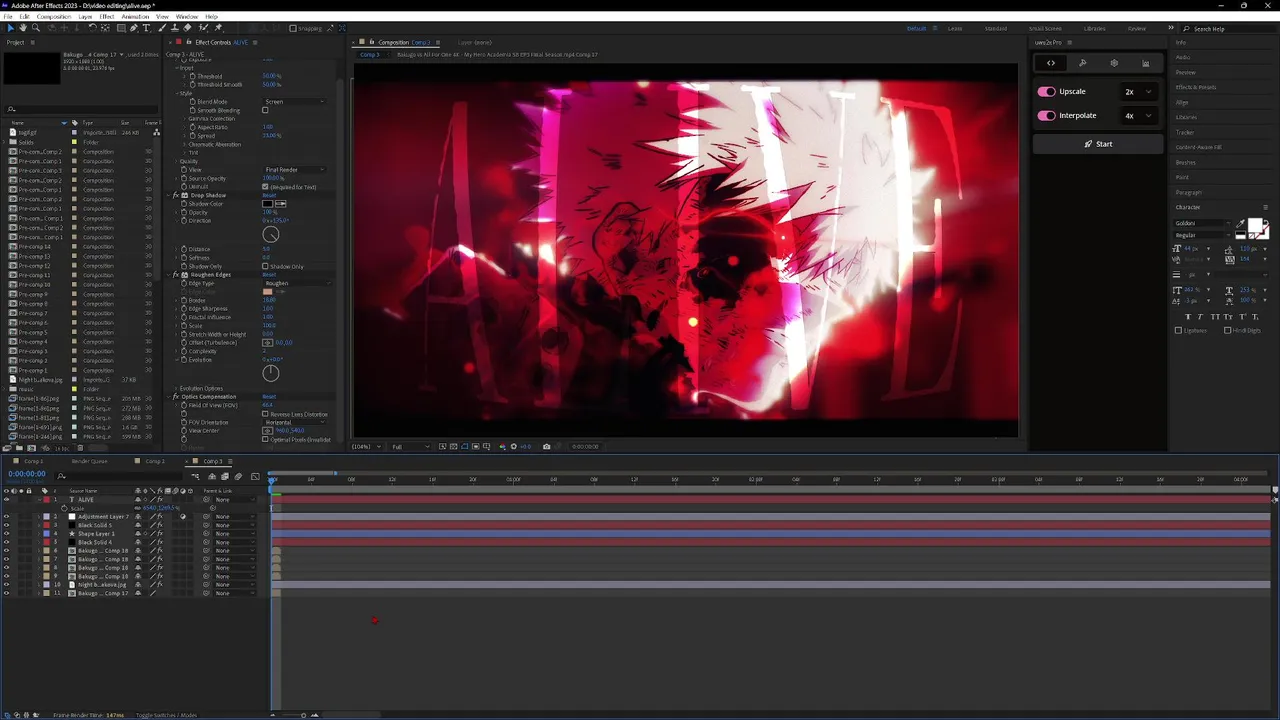Select the Roto Brush tool

(203, 28)
